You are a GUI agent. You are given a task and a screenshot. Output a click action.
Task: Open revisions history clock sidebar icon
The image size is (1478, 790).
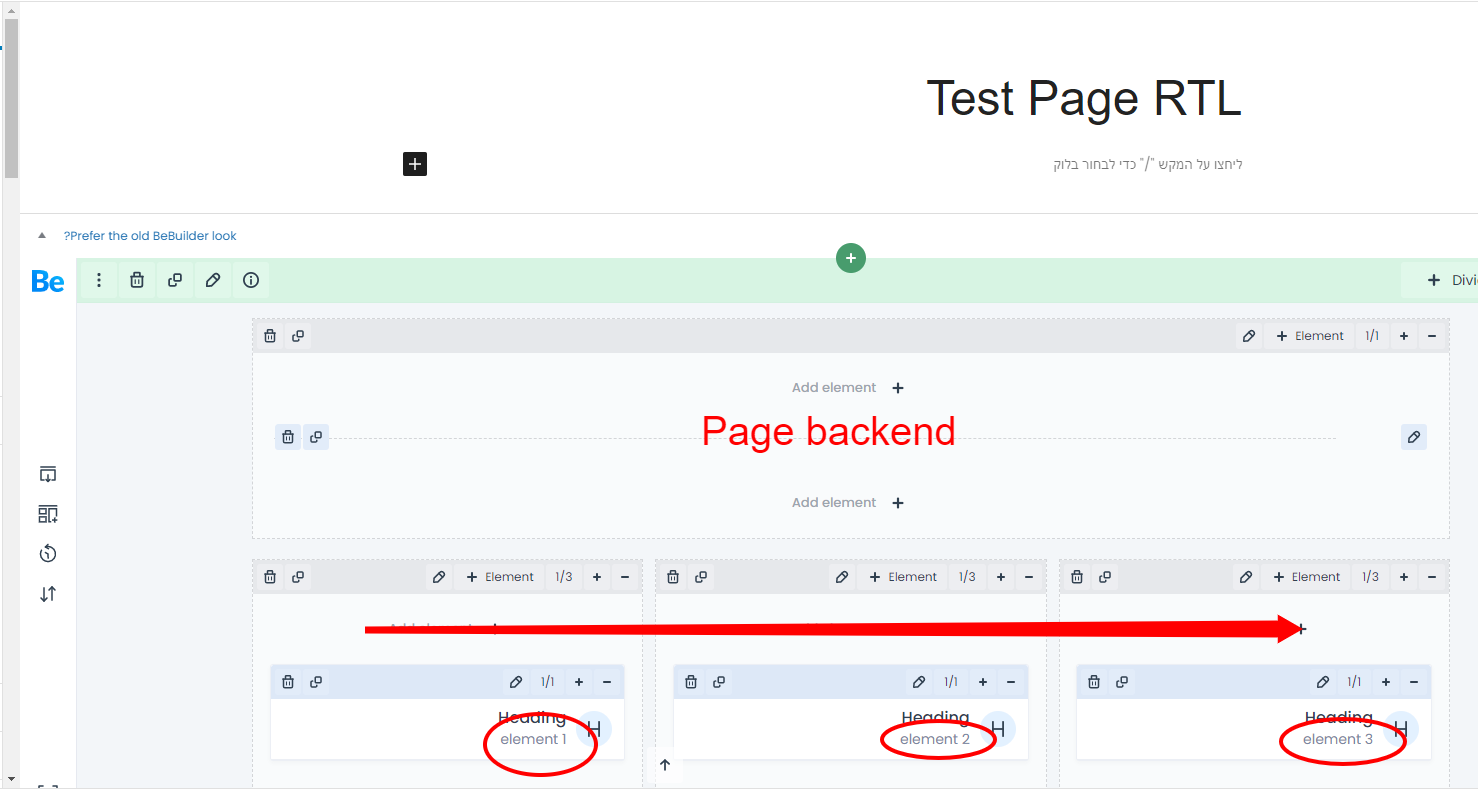tap(48, 554)
